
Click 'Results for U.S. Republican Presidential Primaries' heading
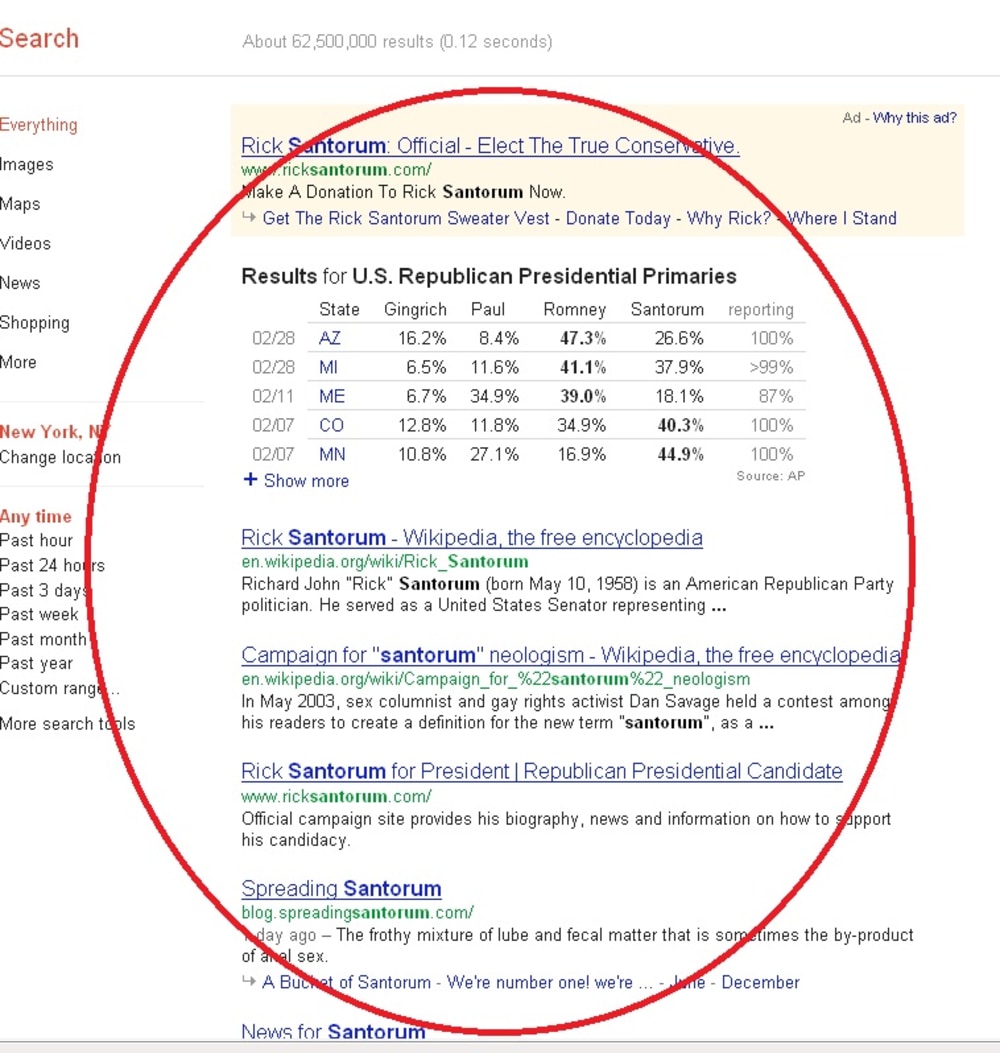(489, 276)
